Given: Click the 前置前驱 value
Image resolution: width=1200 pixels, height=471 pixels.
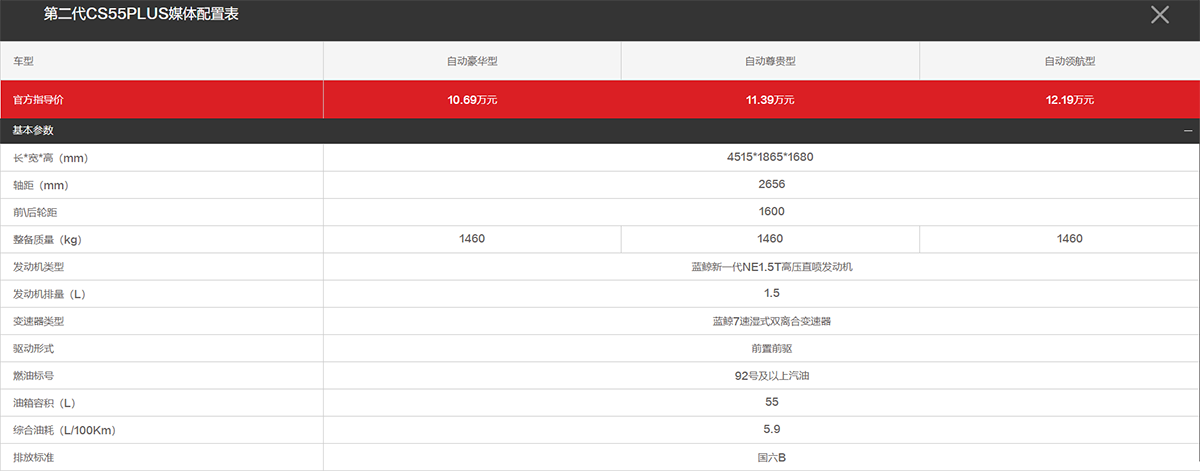Looking at the screenshot, I should click(x=770, y=348).
